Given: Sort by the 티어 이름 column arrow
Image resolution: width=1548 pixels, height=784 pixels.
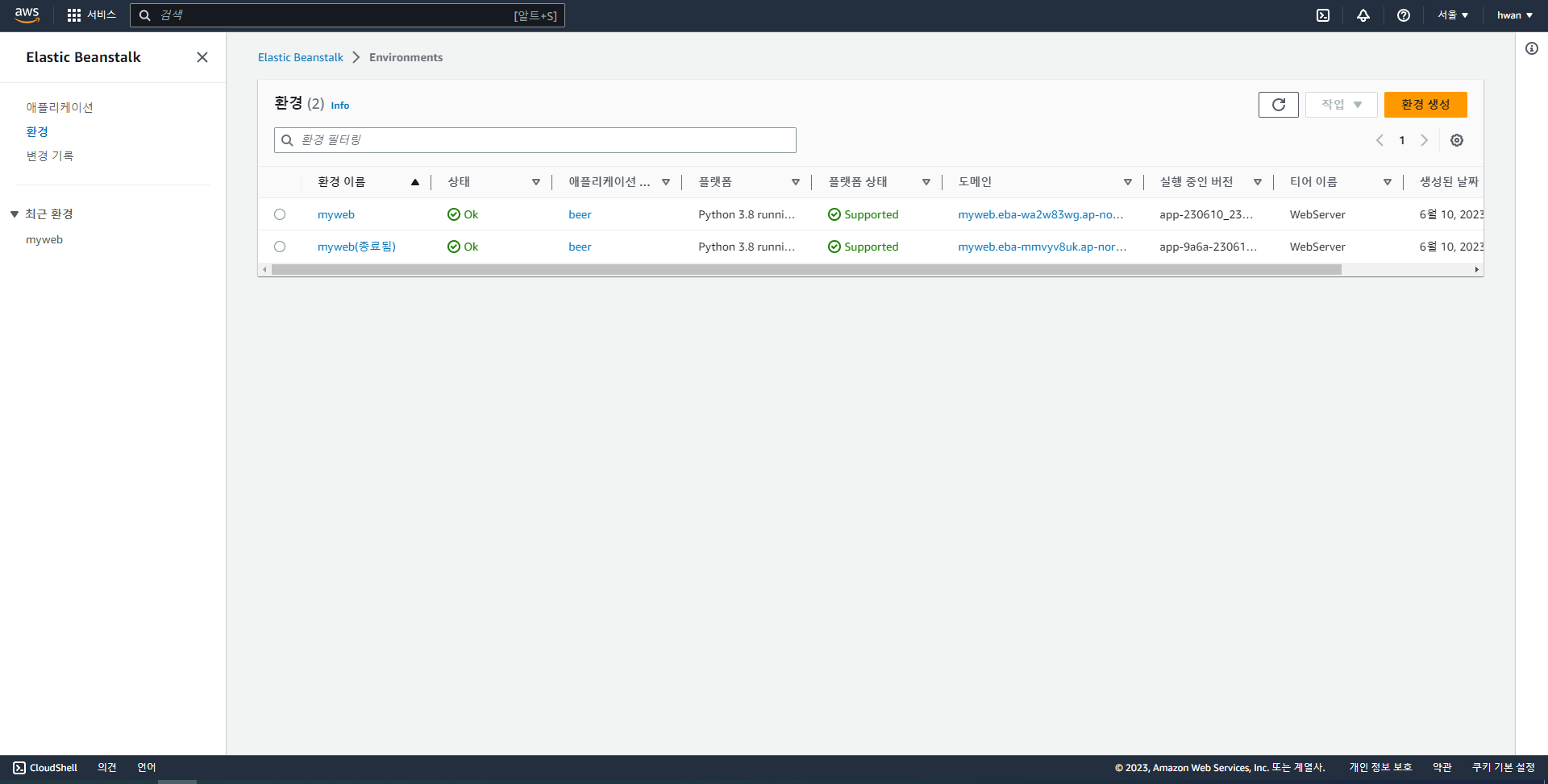Looking at the screenshot, I should coord(1388,182).
